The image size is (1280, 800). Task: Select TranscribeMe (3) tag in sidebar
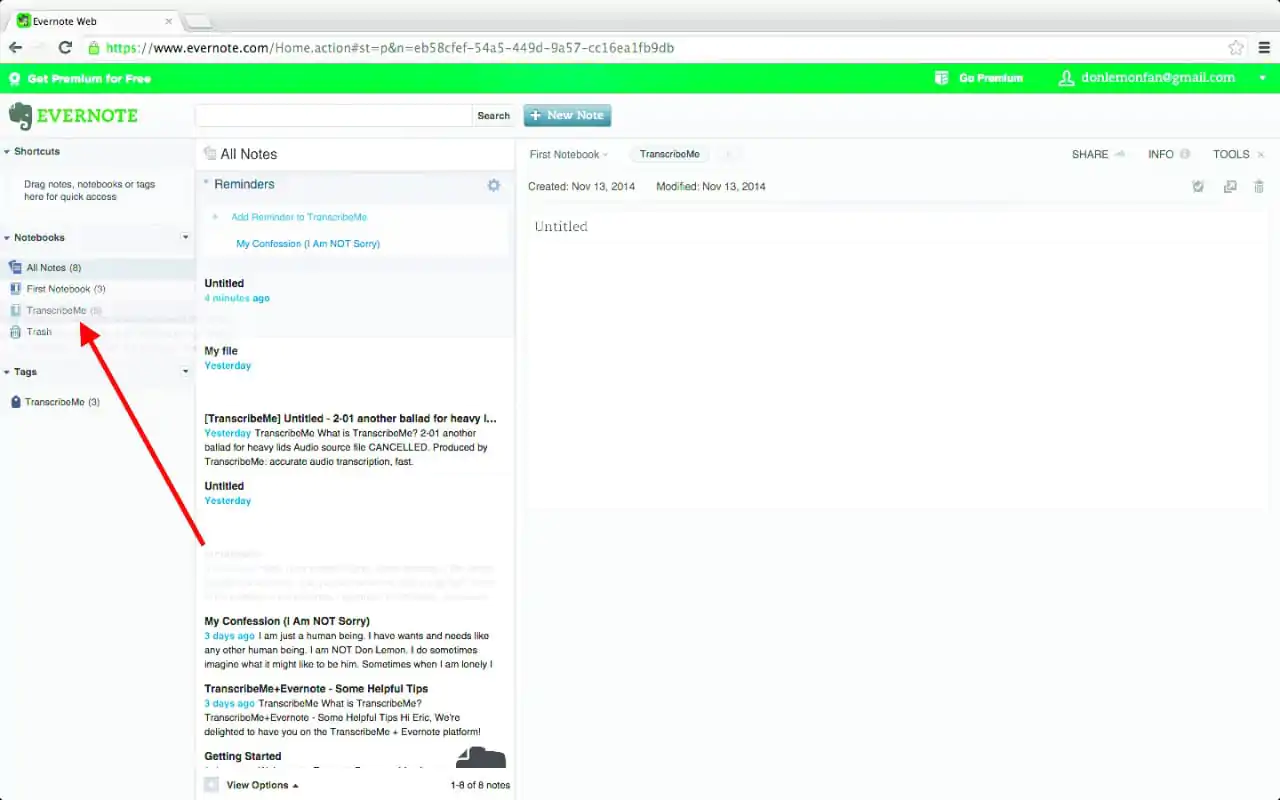[62, 402]
